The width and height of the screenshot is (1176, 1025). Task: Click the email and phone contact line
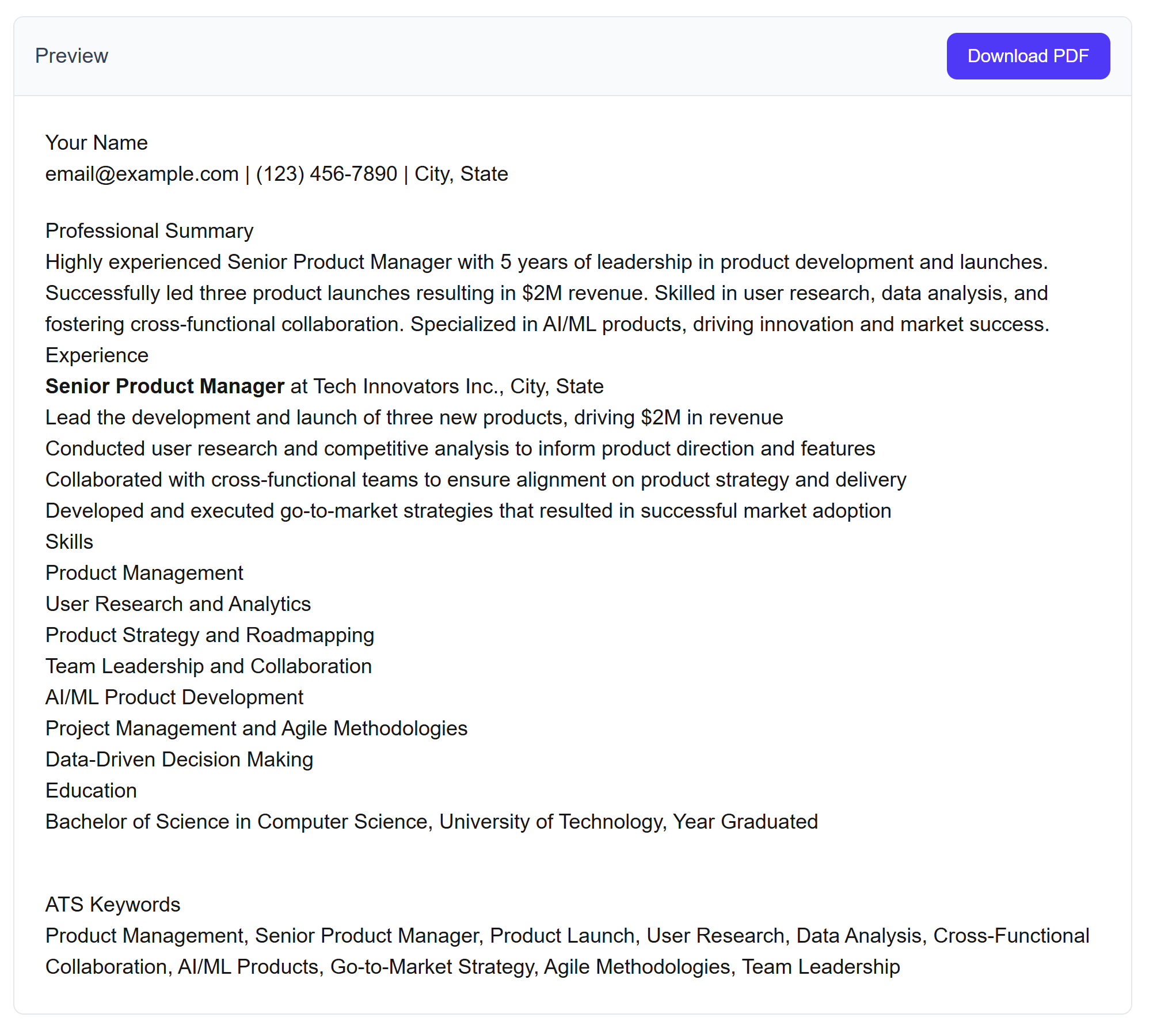point(277,174)
